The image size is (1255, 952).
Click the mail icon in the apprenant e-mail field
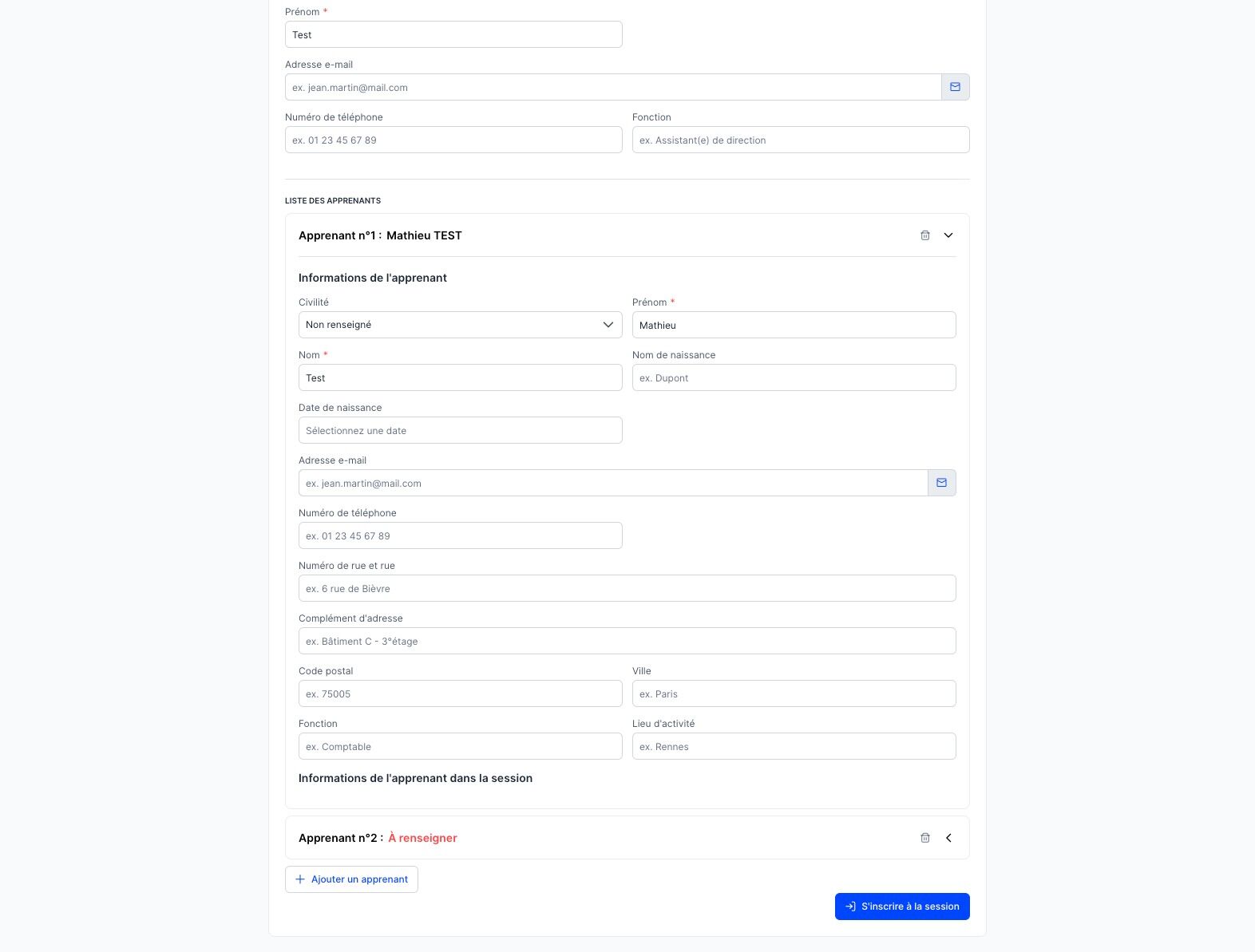click(941, 483)
